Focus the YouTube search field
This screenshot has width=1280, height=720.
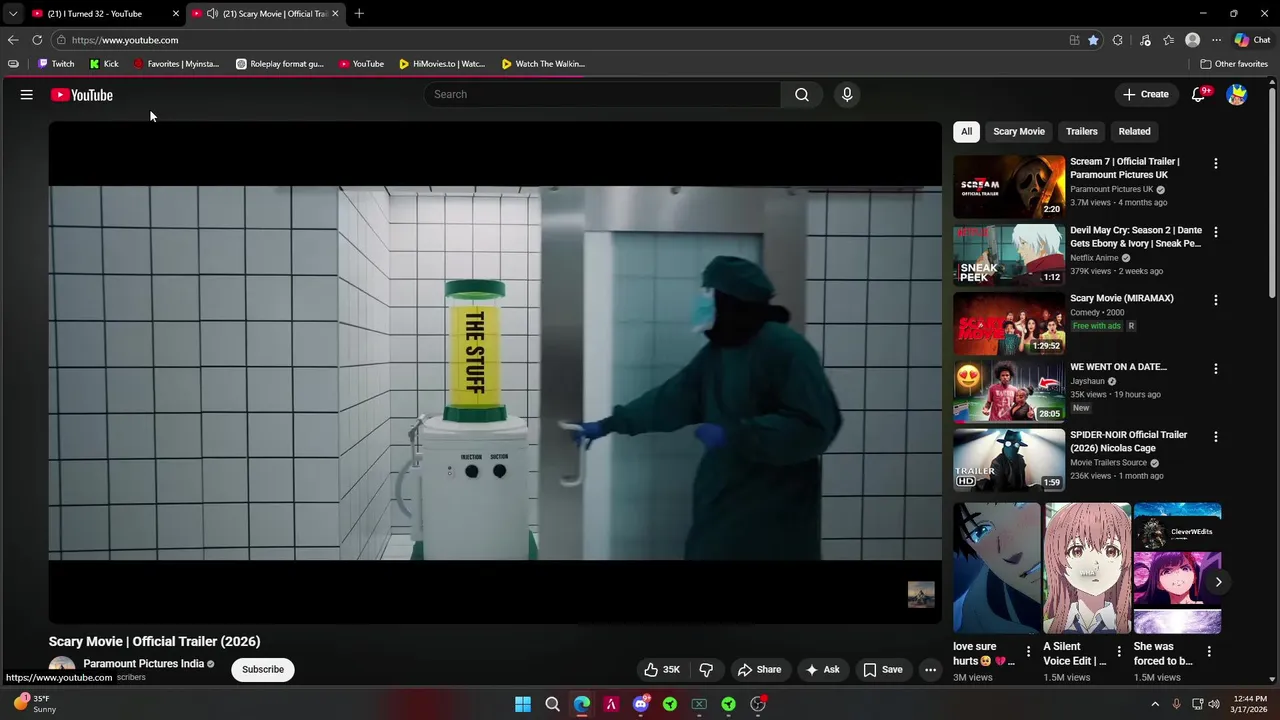[602, 94]
